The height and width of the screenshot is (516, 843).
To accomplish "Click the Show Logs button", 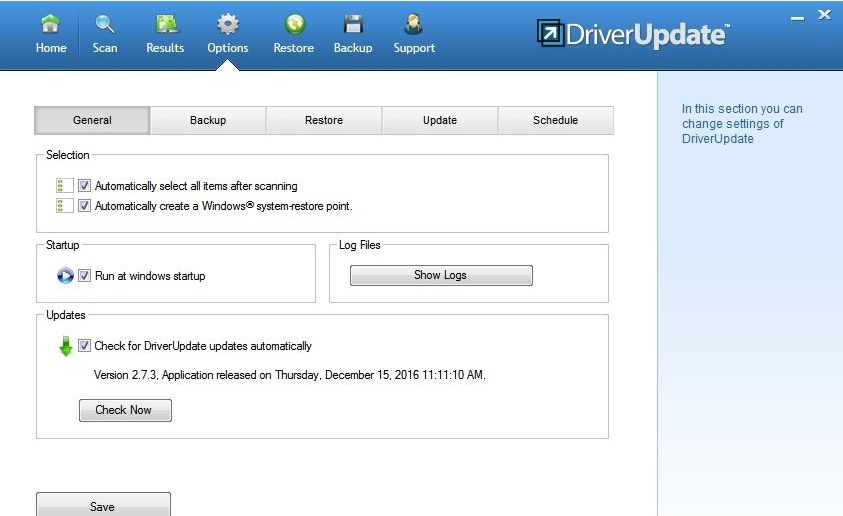I will (x=441, y=275).
